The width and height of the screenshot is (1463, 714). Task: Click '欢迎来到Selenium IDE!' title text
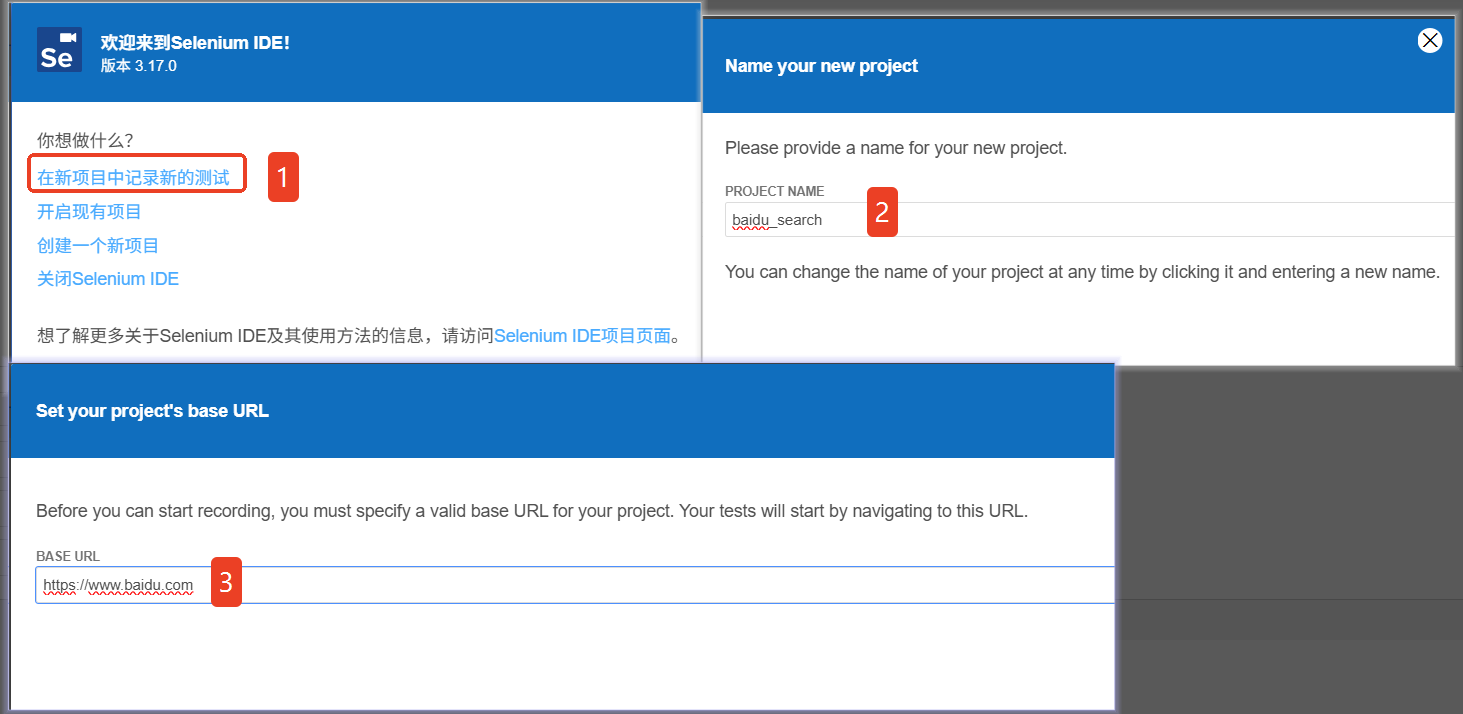(195, 43)
